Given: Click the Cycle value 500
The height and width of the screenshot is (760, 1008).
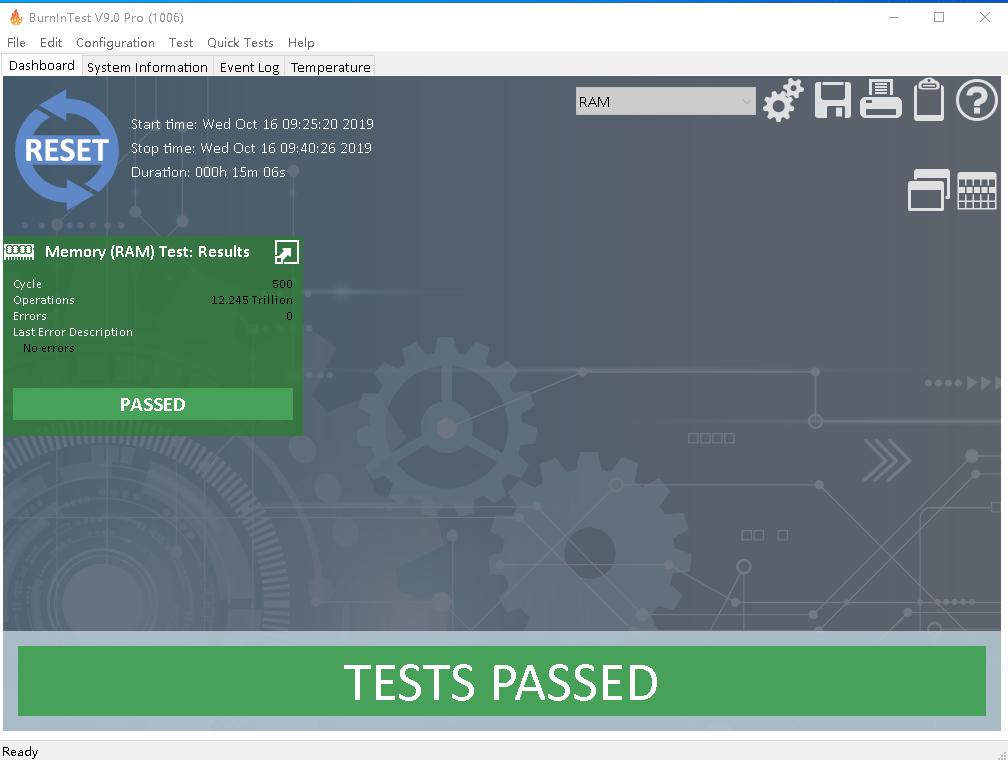Looking at the screenshot, I should click(282, 284).
